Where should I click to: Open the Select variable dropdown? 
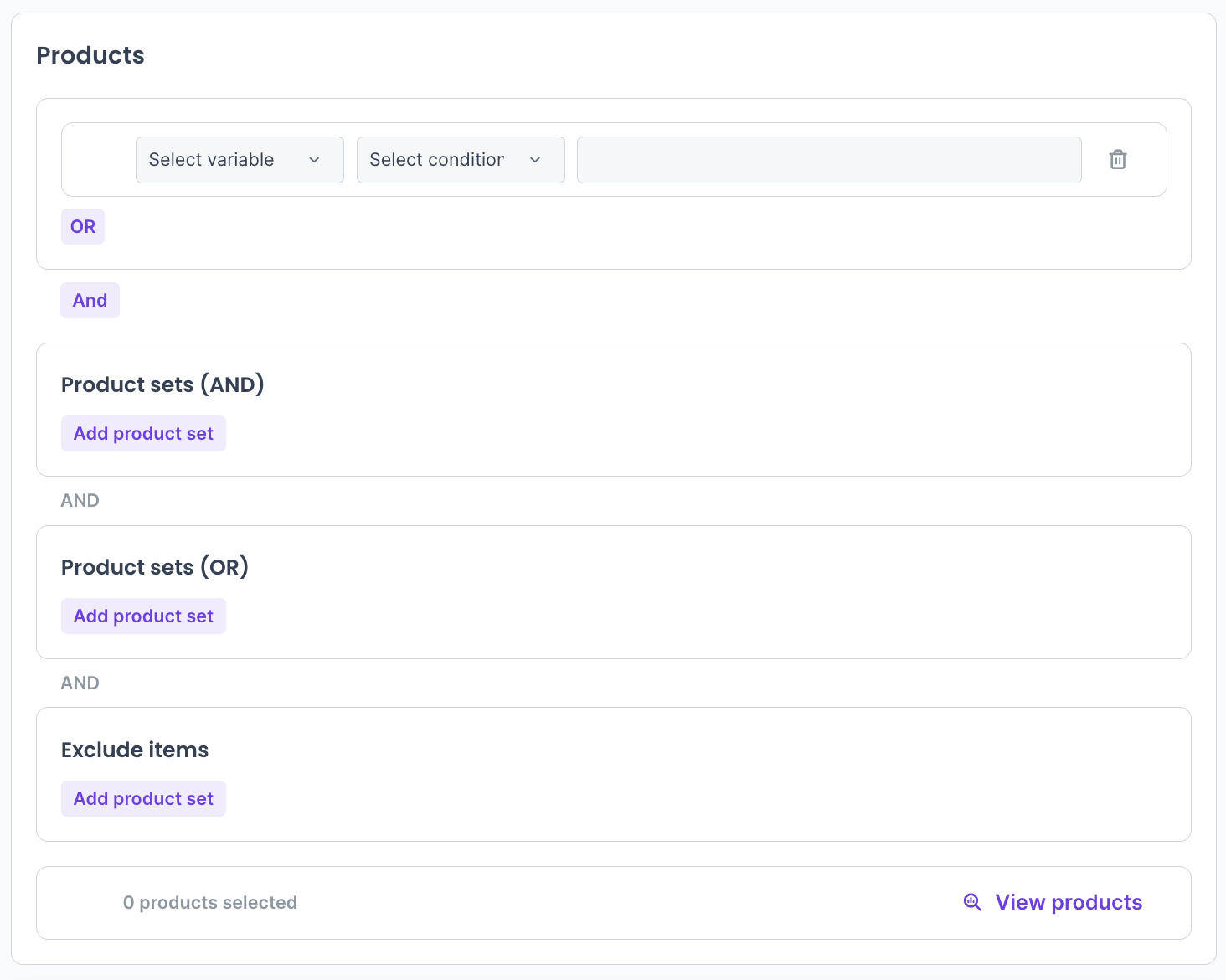[239, 160]
